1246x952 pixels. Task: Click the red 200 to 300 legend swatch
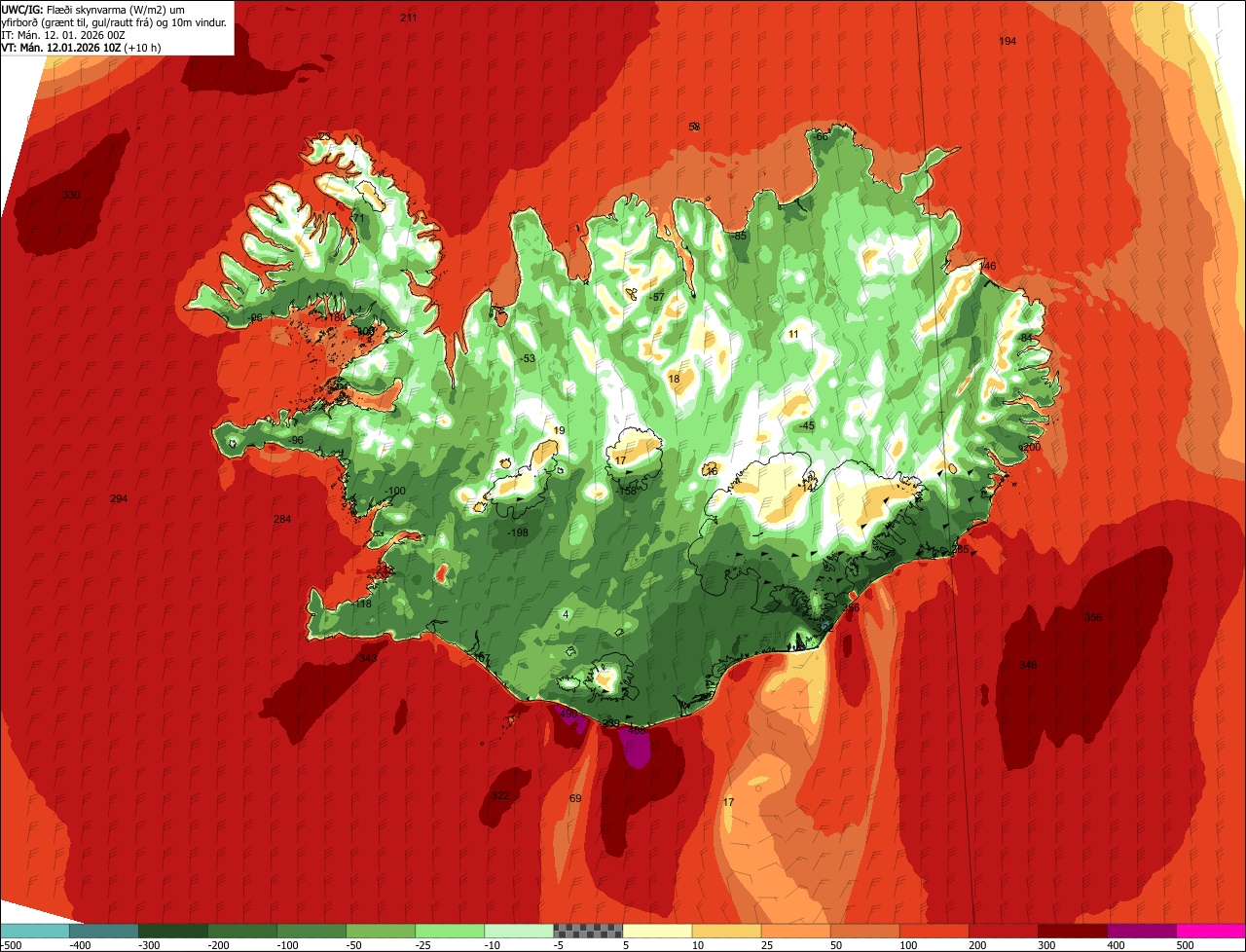coord(1003,931)
